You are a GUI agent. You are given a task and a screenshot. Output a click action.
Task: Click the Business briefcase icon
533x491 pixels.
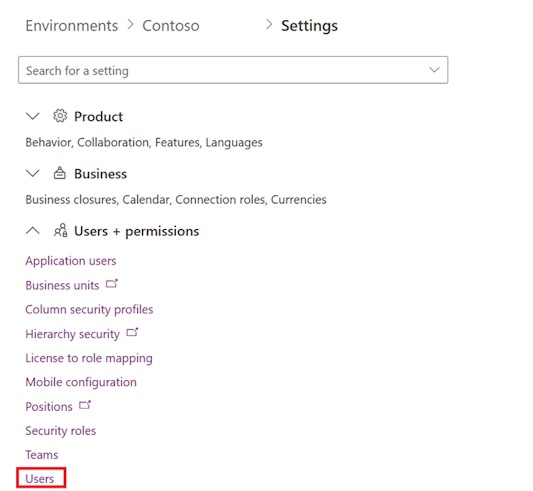tap(60, 173)
